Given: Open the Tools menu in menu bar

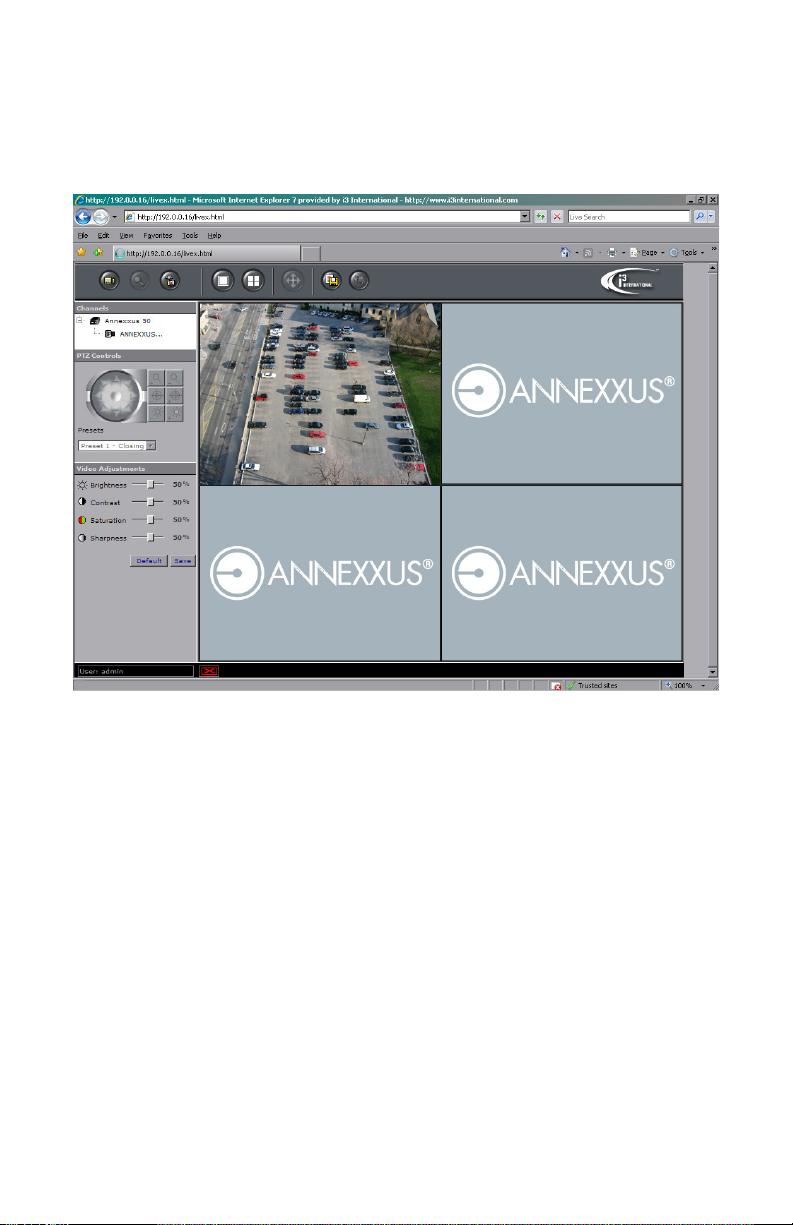Looking at the screenshot, I should pos(190,234).
